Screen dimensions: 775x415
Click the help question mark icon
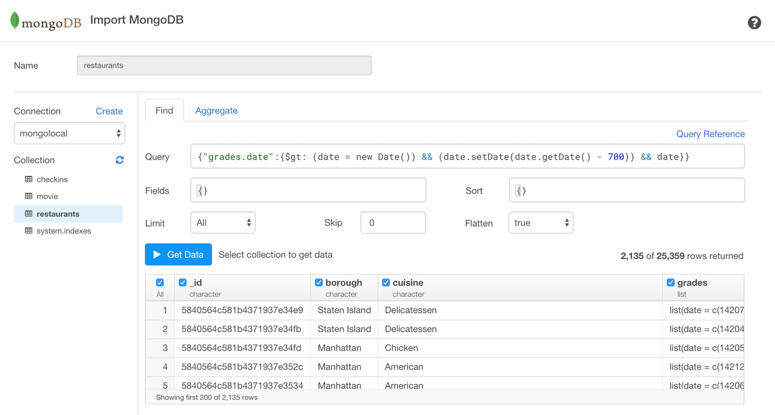coord(754,23)
